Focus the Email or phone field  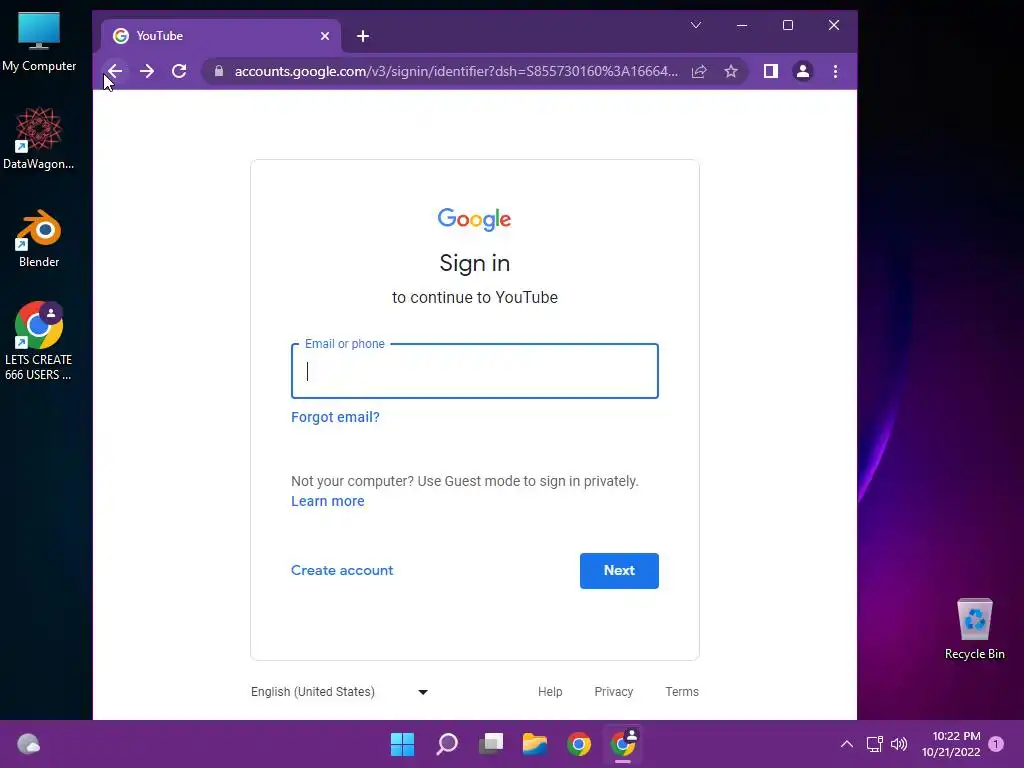(475, 371)
